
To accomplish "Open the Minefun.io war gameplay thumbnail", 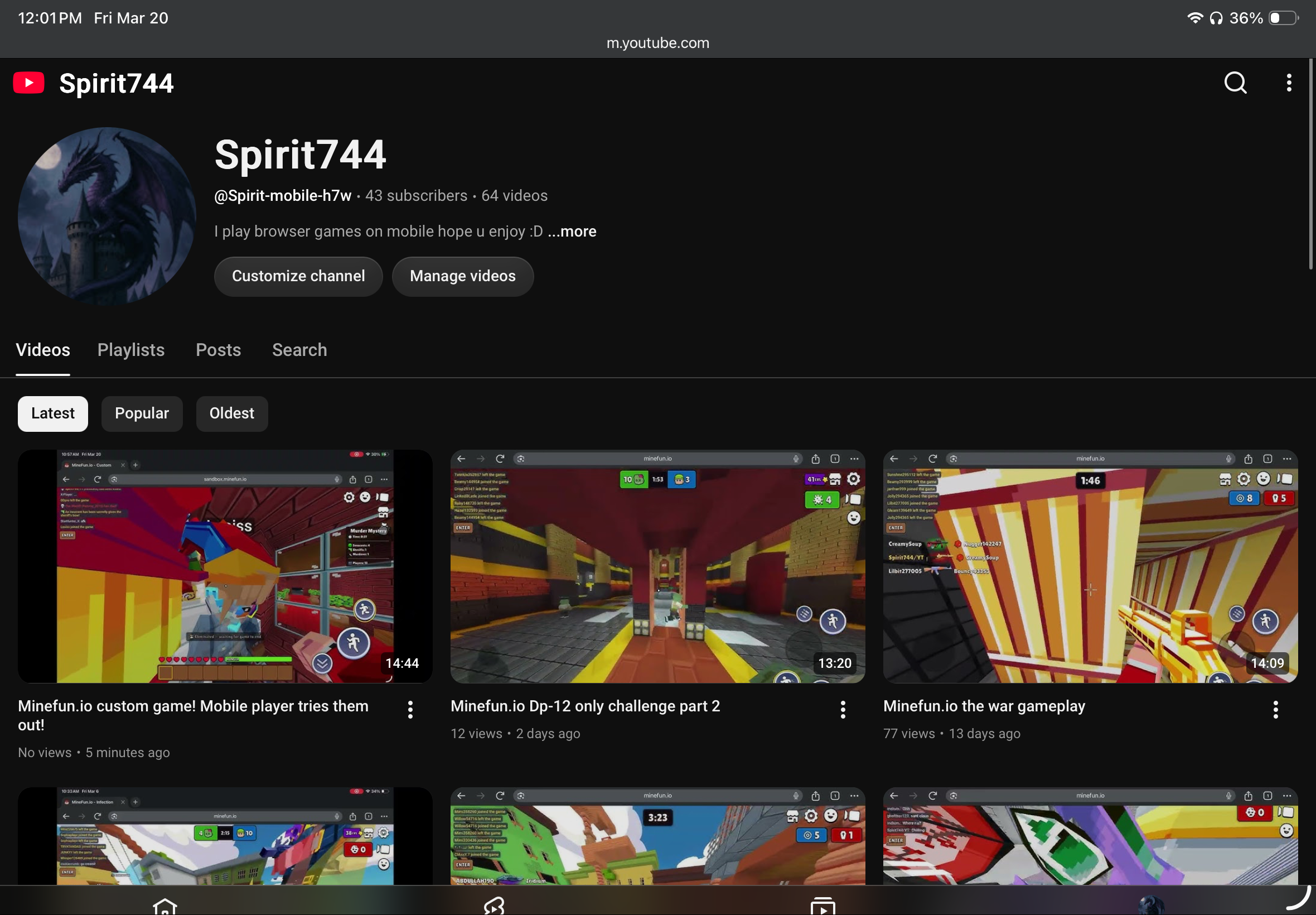I will coord(1090,566).
